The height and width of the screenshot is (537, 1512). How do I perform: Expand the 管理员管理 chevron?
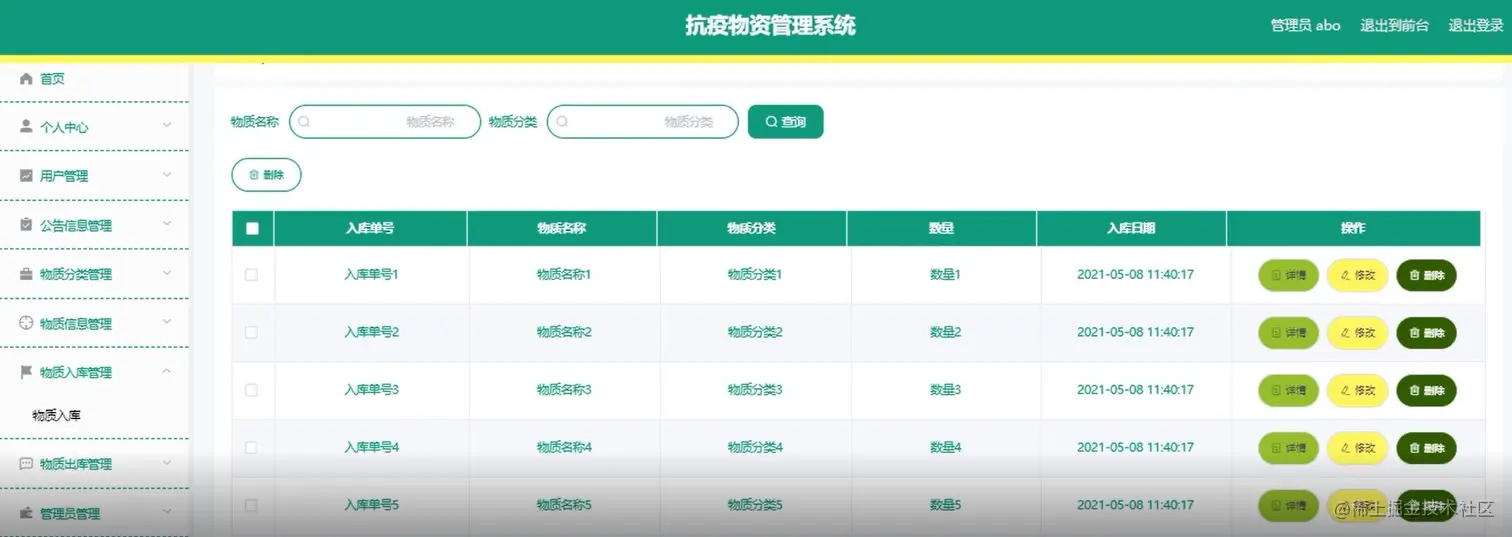click(x=167, y=512)
